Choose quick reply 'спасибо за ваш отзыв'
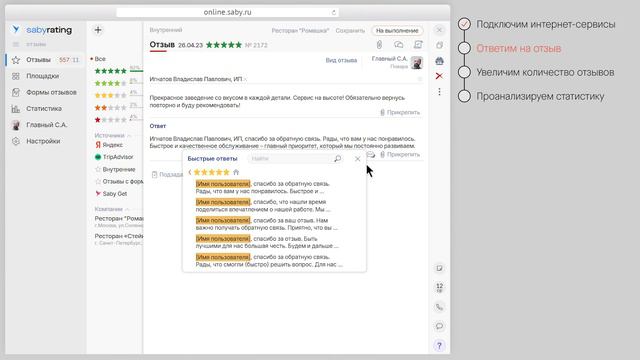640x360 pixels. point(267,224)
